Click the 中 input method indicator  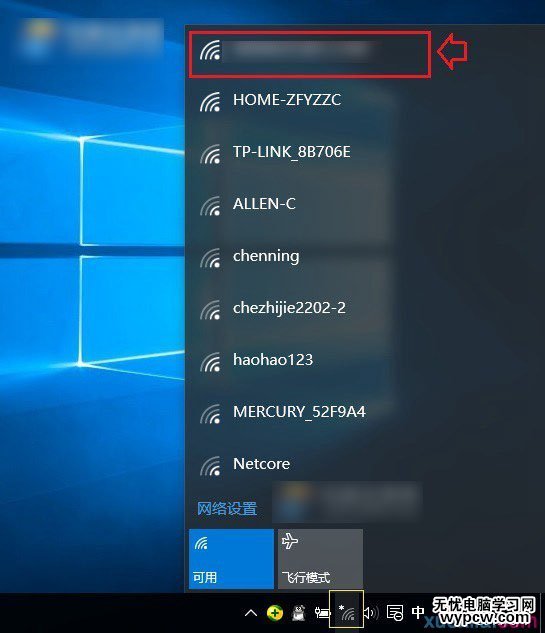click(x=418, y=612)
